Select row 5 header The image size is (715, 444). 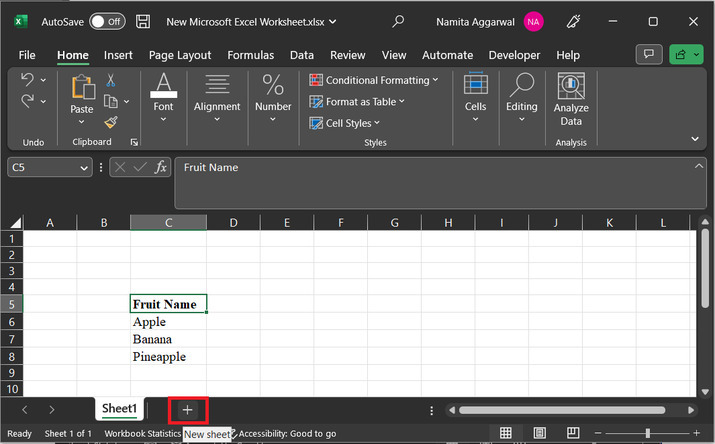[x=11, y=304]
